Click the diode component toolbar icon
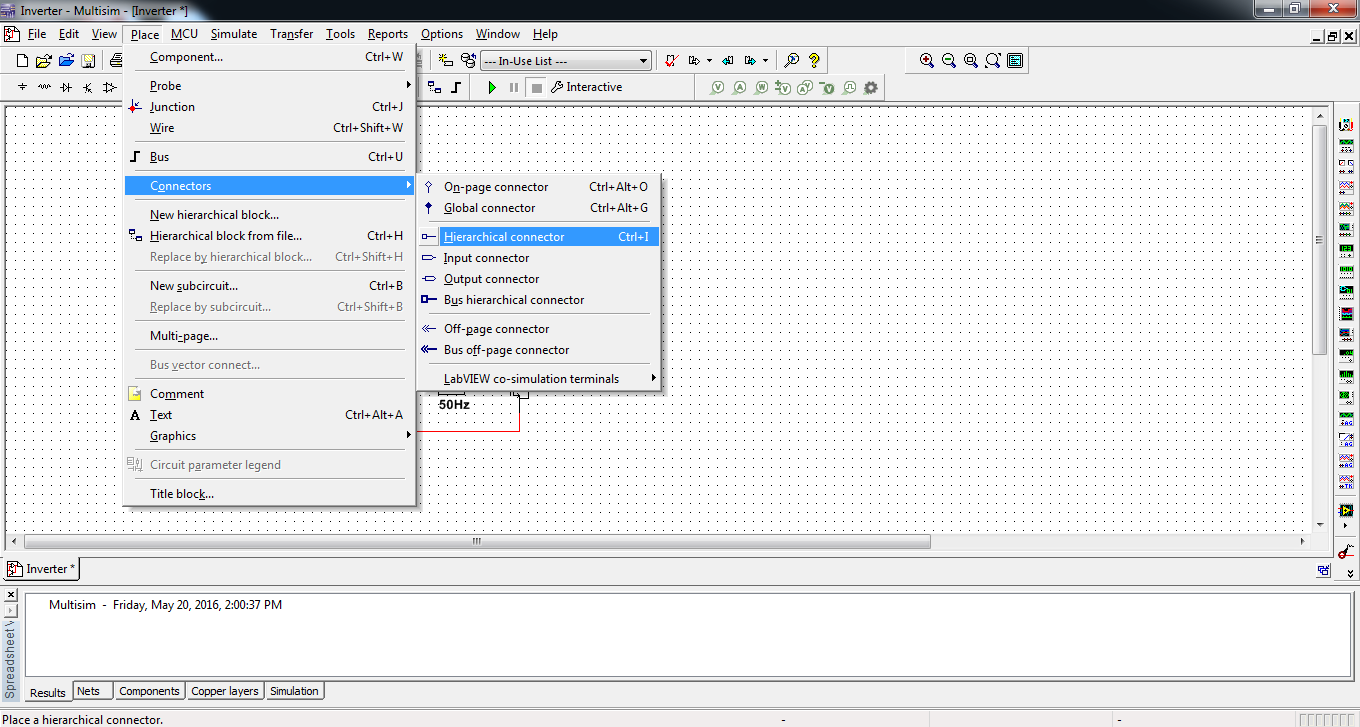1360x727 pixels. tap(66, 88)
